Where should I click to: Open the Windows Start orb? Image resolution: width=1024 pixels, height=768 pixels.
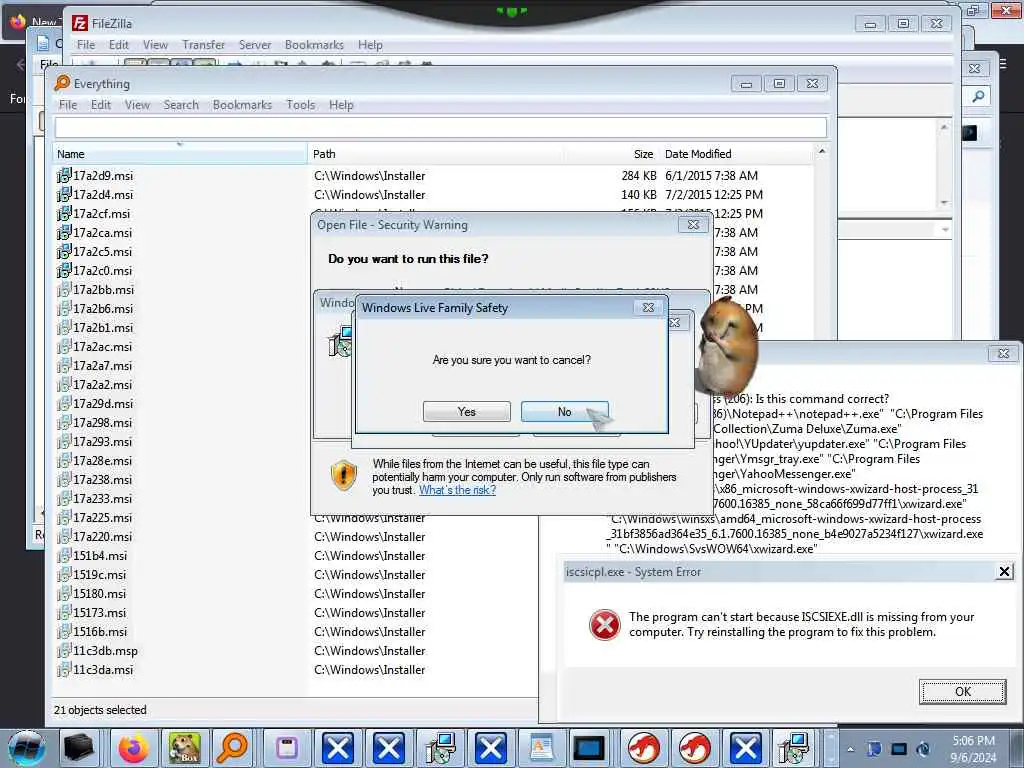(x=27, y=748)
